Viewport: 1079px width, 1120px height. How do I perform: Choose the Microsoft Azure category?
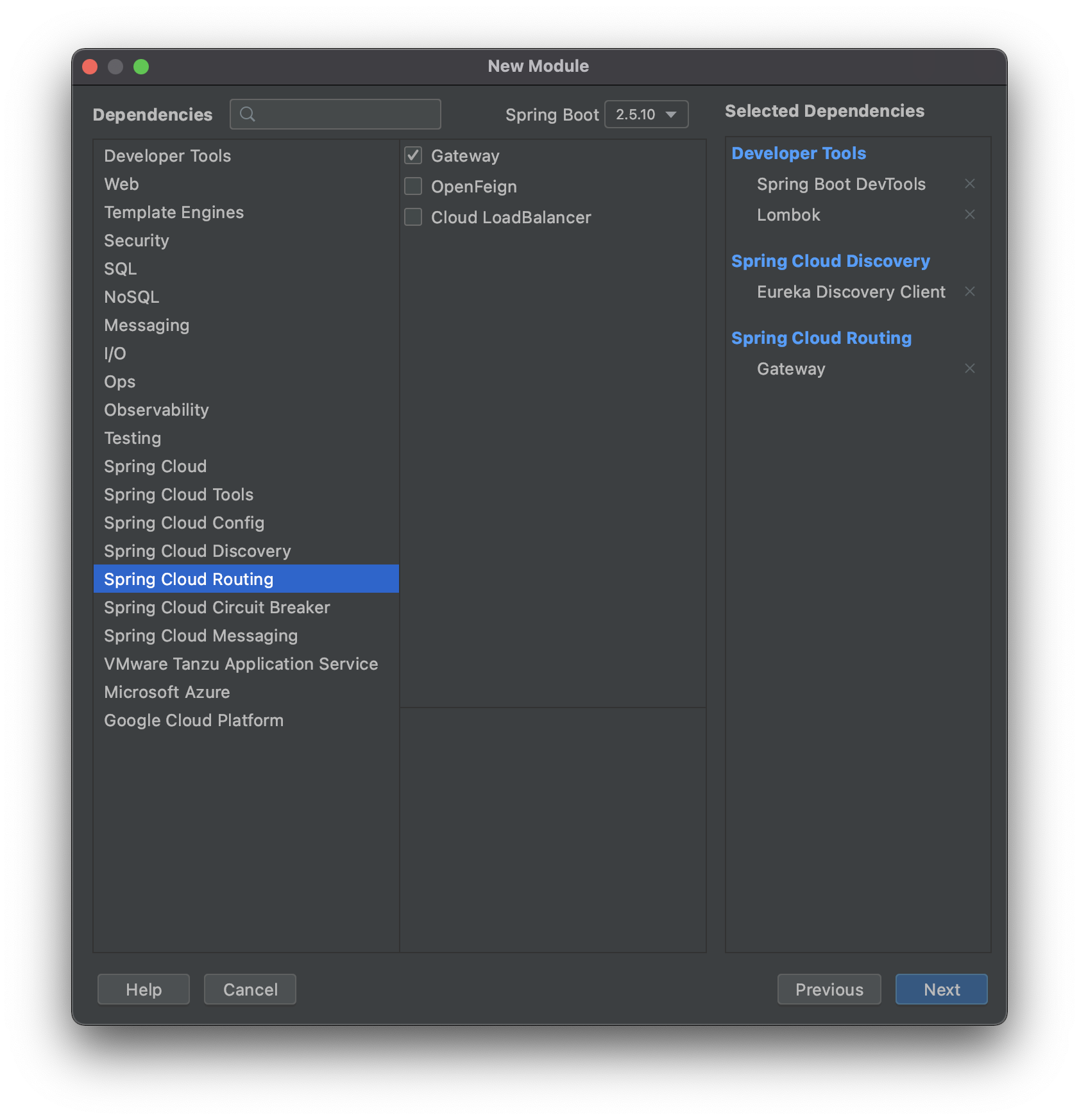coord(246,692)
